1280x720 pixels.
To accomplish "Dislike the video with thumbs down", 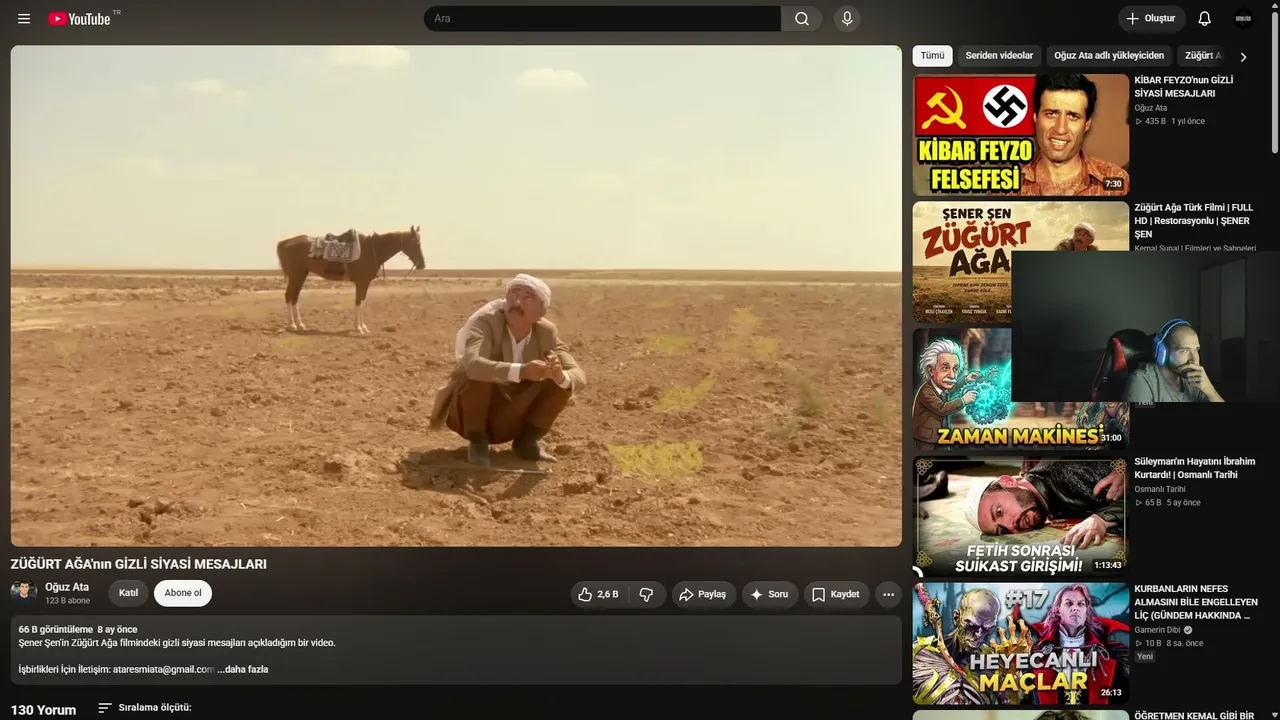I will pos(646,594).
